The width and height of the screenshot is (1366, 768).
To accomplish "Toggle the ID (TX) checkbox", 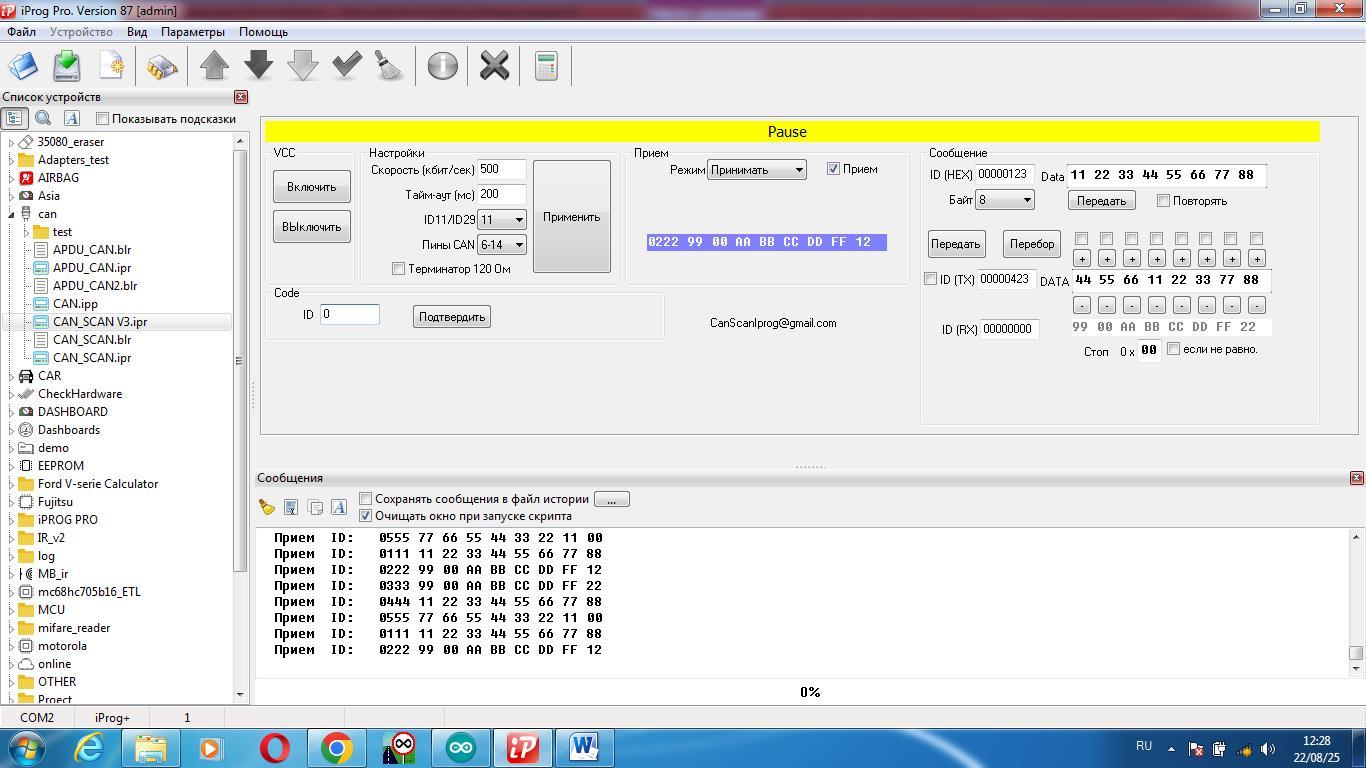I will pos(931,279).
